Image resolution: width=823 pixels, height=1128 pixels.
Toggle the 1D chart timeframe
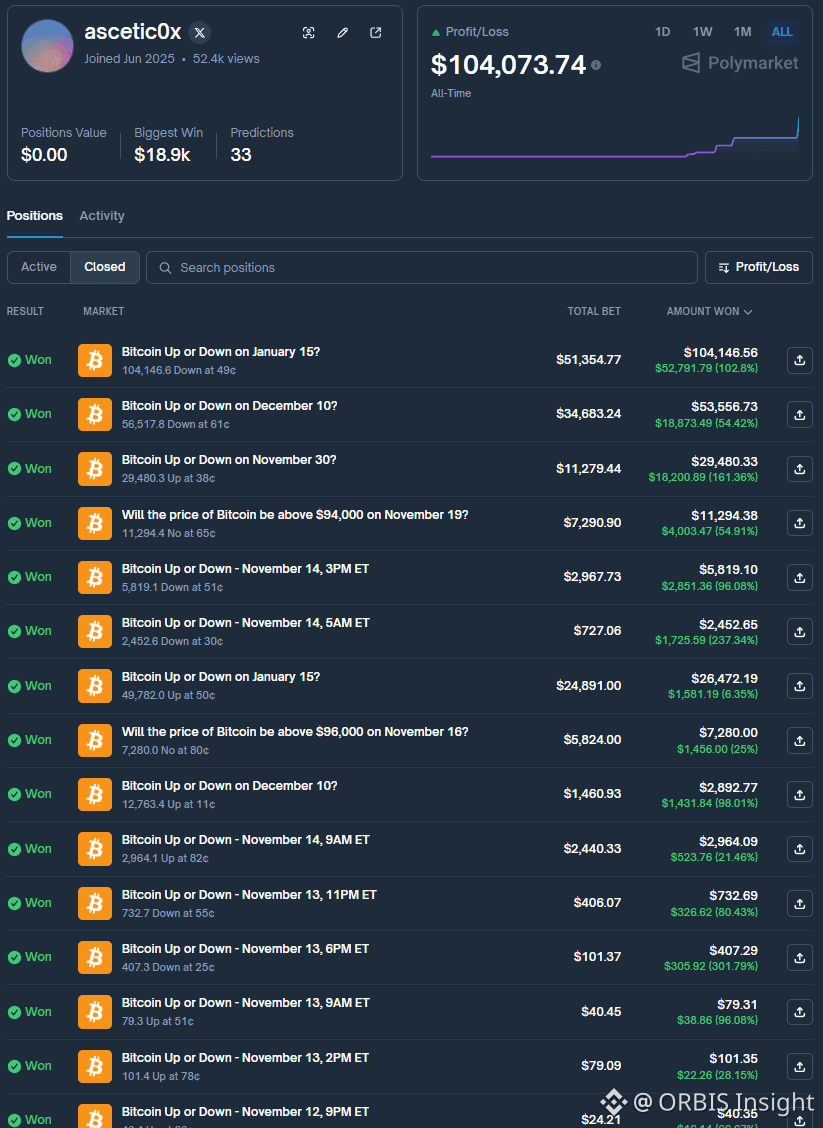pos(662,31)
